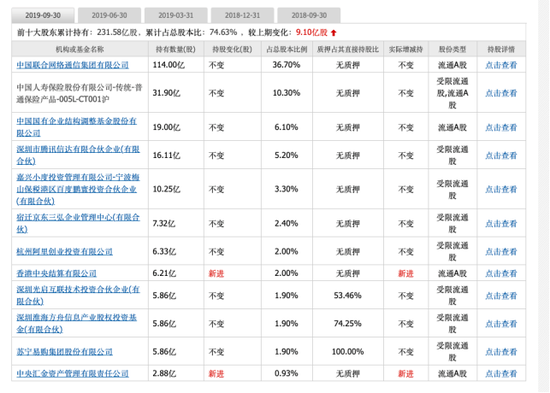Image resolution: width=550 pixels, height=393 pixels.
Task: Open the 2019-03-31 tab
Action: tap(176, 15)
